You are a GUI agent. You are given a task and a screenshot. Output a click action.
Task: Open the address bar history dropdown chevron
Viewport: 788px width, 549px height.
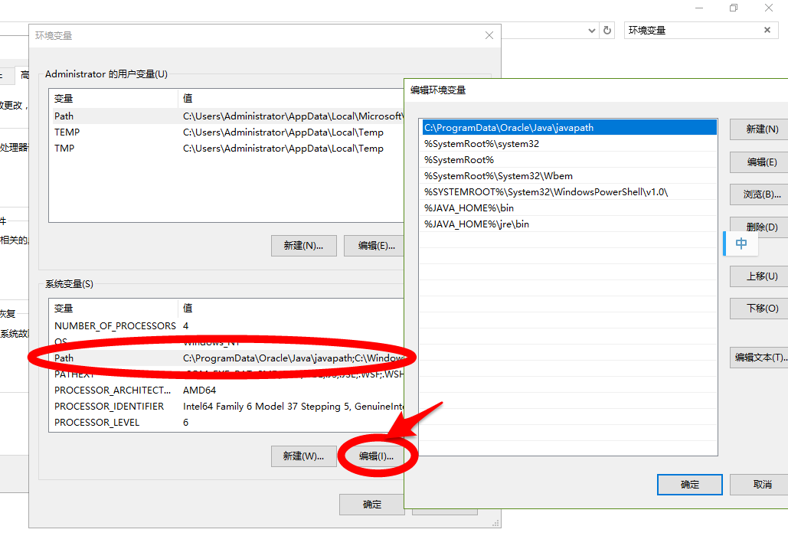(589, 30)
